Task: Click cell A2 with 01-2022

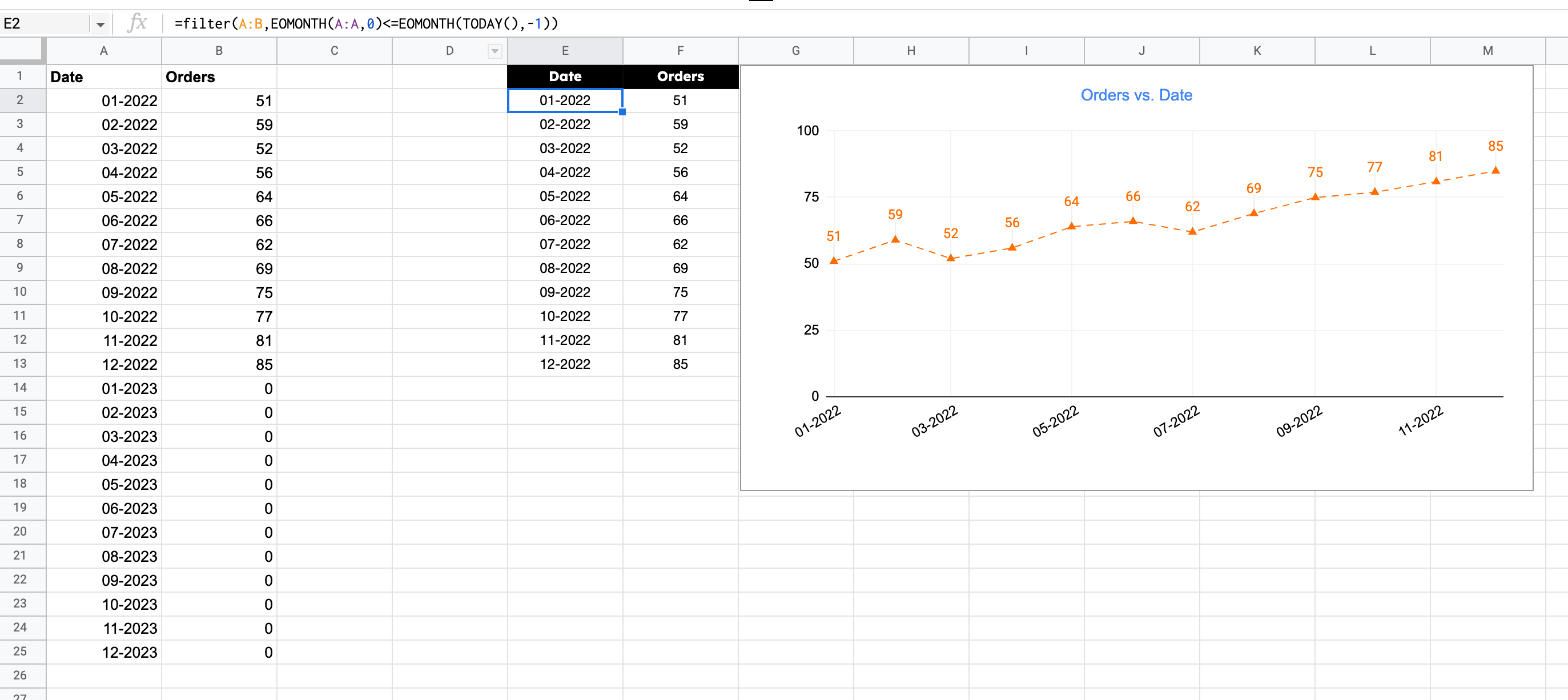Action: pos(104,101)
